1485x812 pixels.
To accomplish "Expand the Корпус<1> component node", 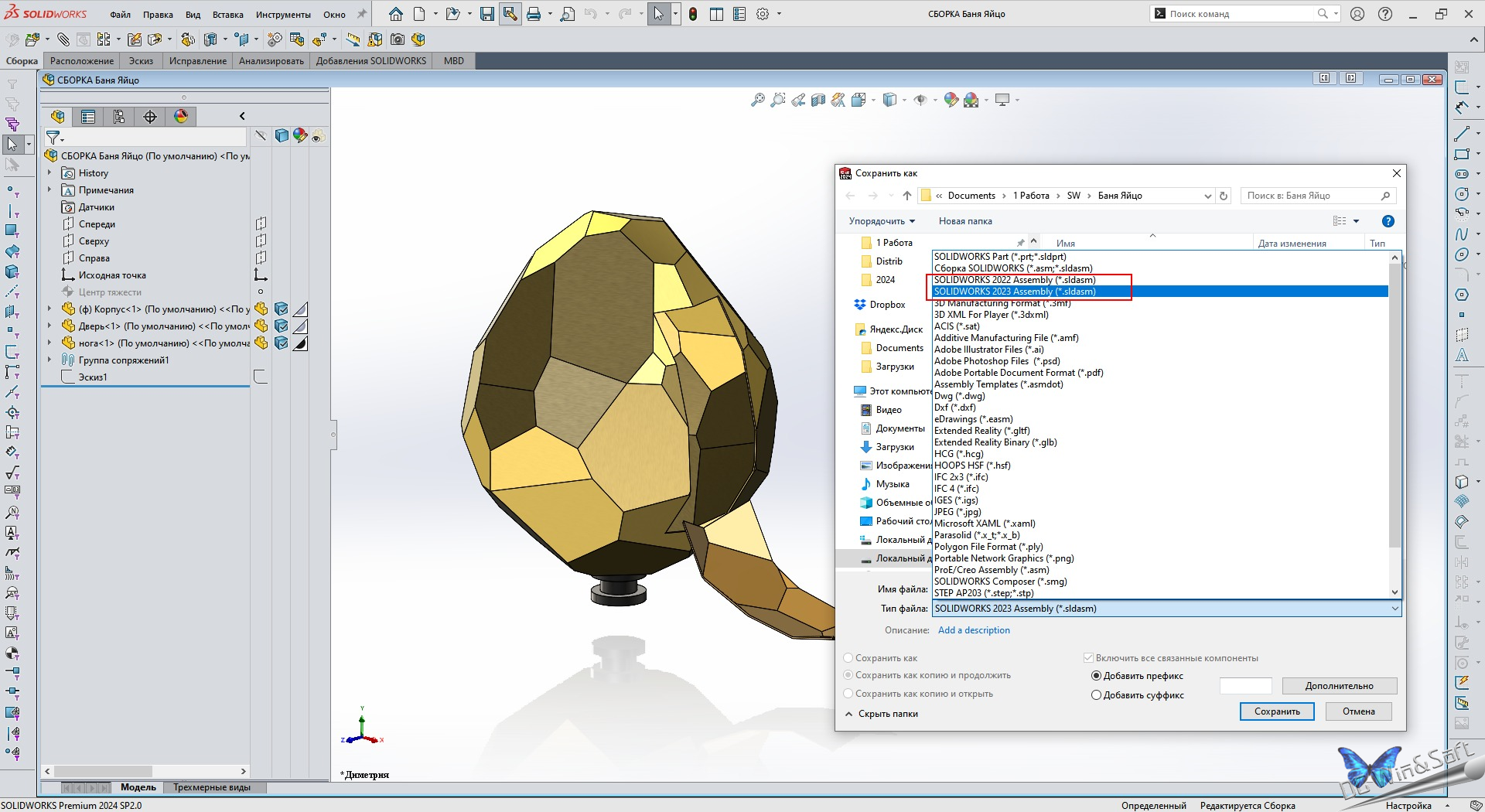I will (49, 309).
